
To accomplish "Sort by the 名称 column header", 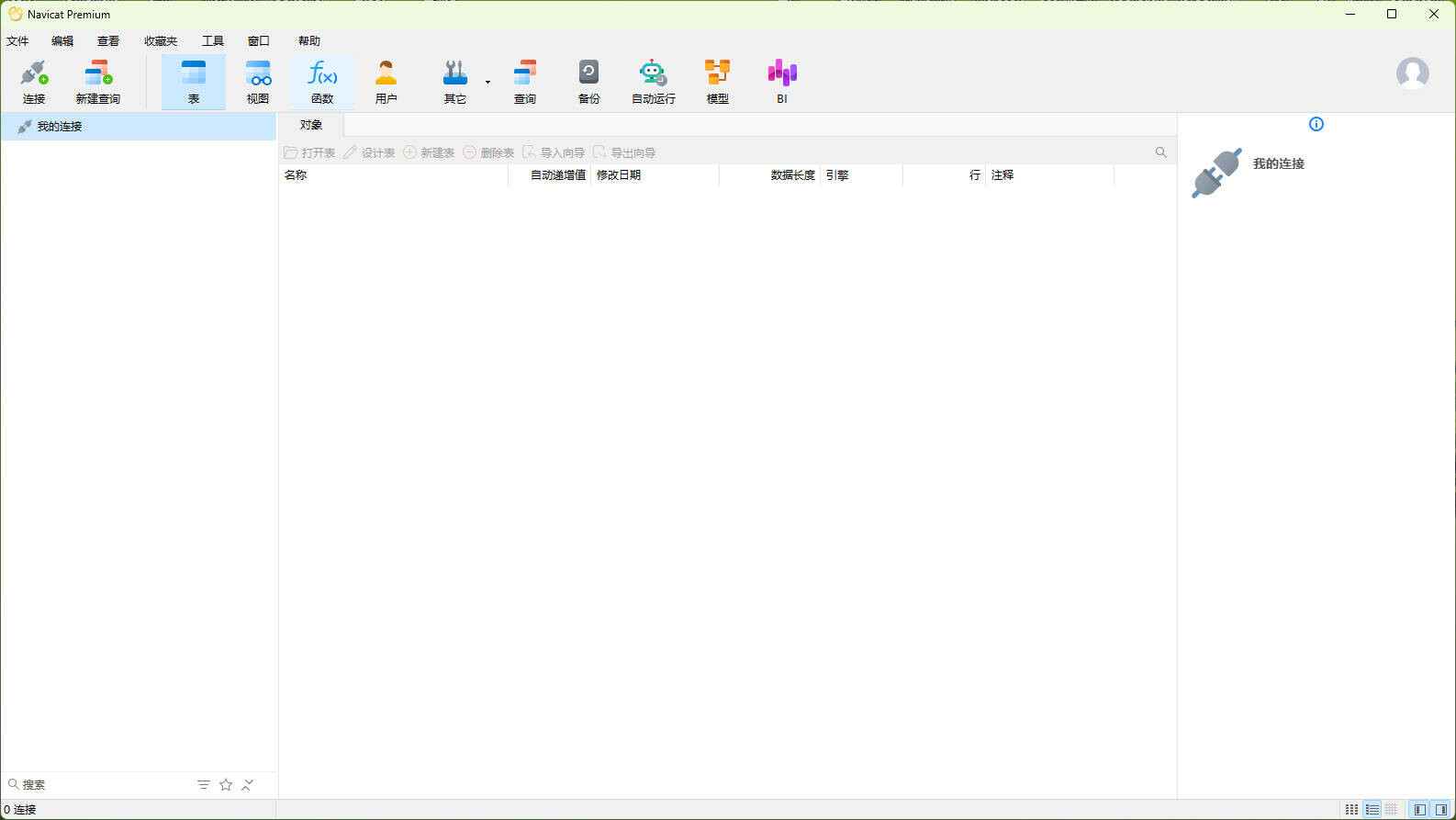I will pyautogui.click(x=393, y=174).
